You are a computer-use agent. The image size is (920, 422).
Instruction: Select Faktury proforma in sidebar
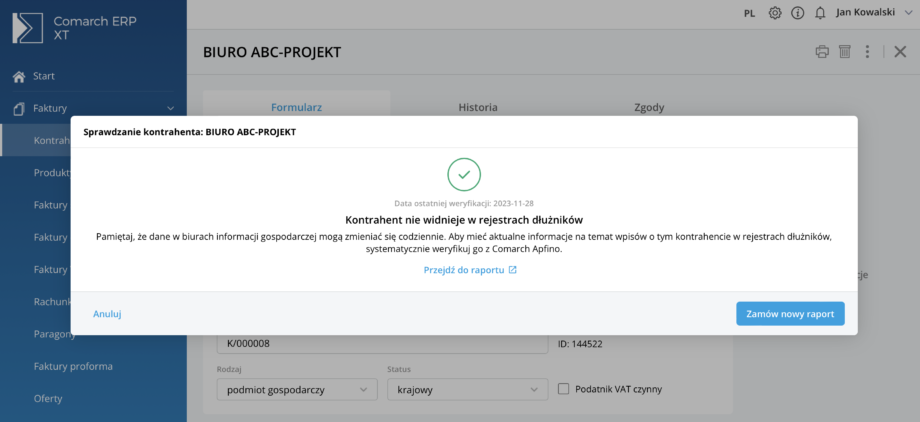(x=73, y=366)
